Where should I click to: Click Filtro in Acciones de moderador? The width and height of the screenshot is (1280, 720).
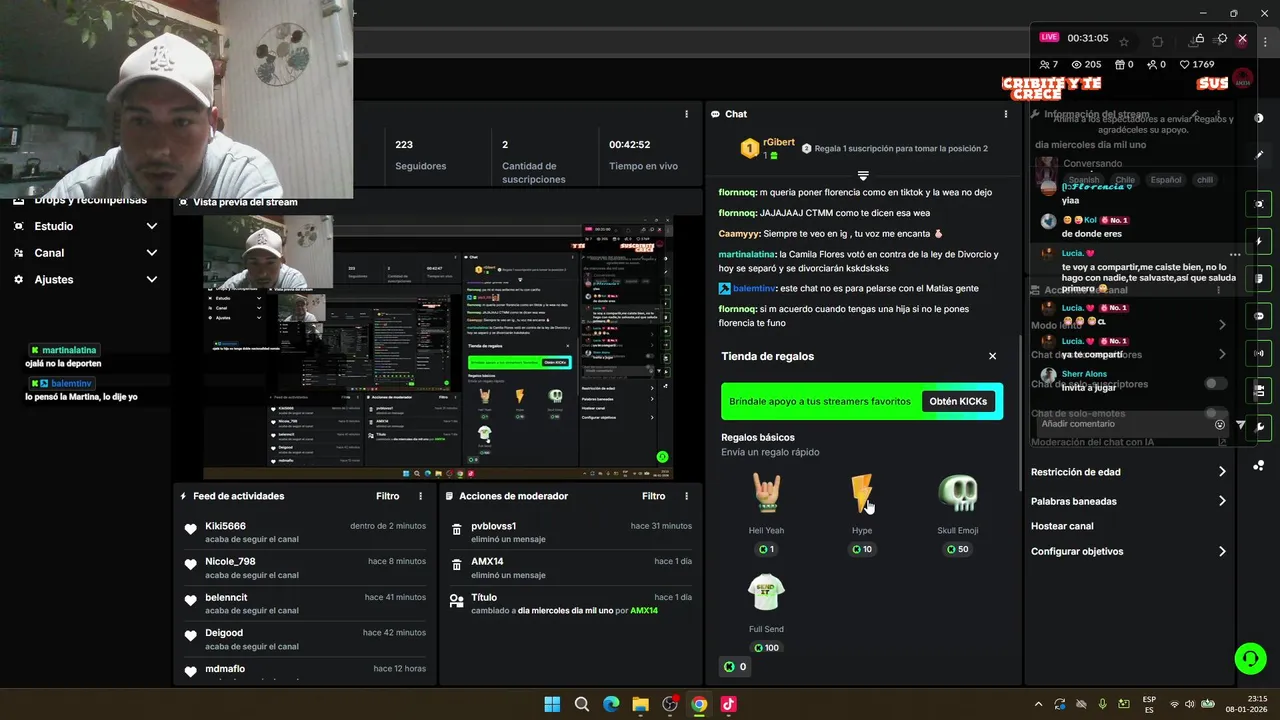pyautogui.click(x=653, y=496)
